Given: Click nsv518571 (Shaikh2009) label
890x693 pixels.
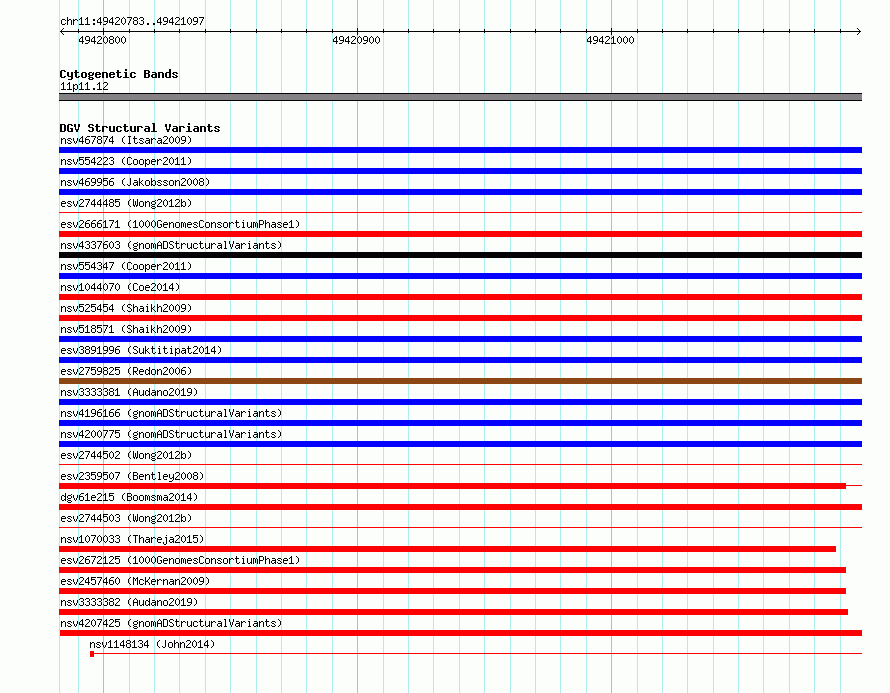Looking at the screenshot, I should (x=126, y=329).
